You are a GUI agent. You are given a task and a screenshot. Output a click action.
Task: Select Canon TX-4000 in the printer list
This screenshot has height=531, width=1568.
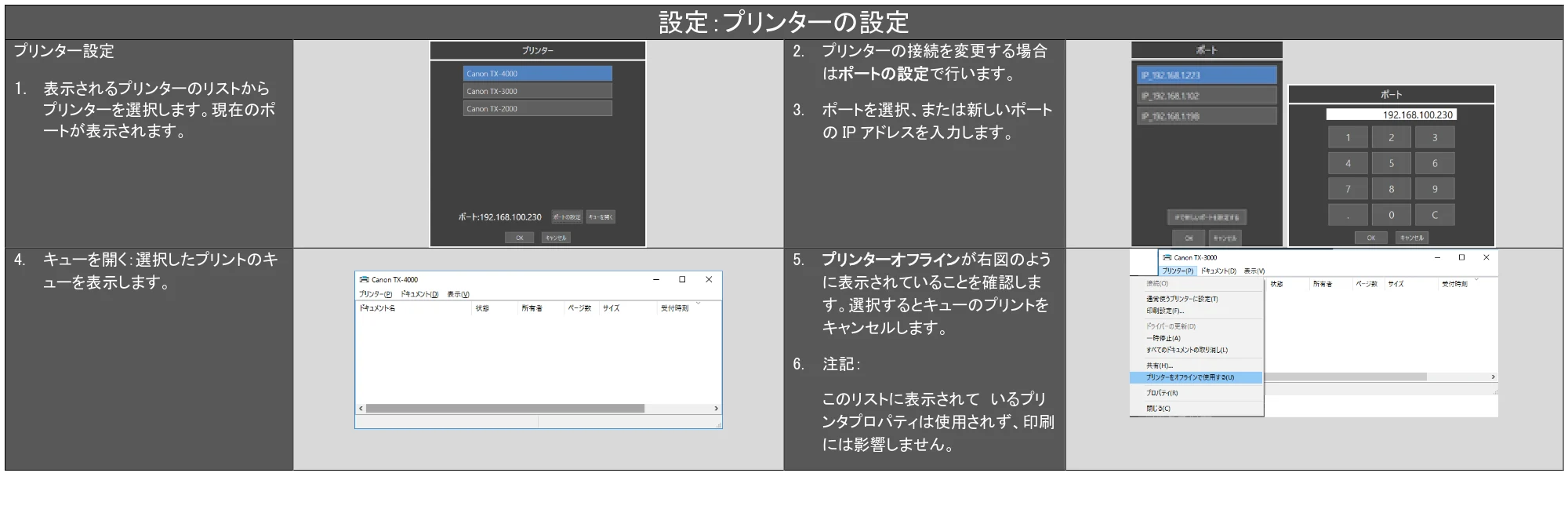pyautogui.click(x=537, y=74)
